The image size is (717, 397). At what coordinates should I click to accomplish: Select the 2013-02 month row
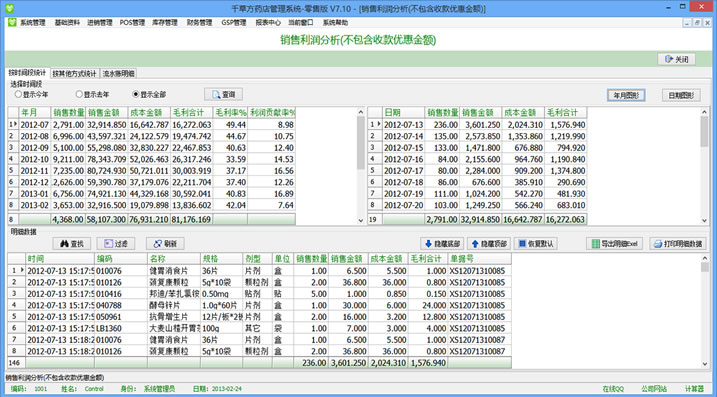151,205
